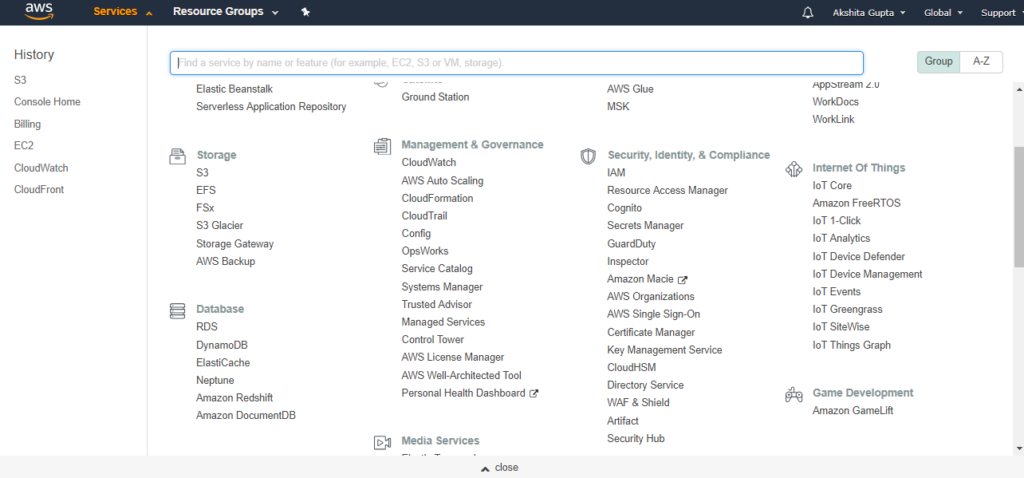The image size is (1024, 478).
Task: Click the Game Development controller icon
Action: 793,394
